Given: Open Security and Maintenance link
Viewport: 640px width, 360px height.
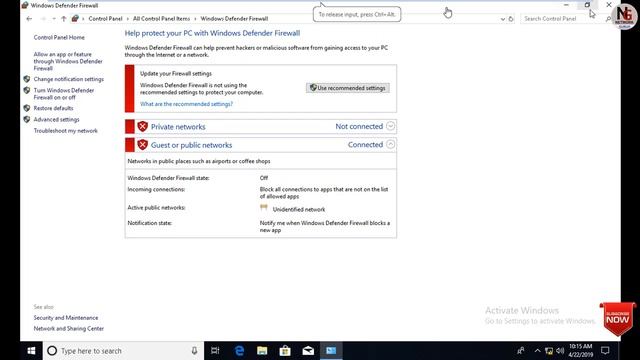Looking at the screenshot, I should (66, 318).
